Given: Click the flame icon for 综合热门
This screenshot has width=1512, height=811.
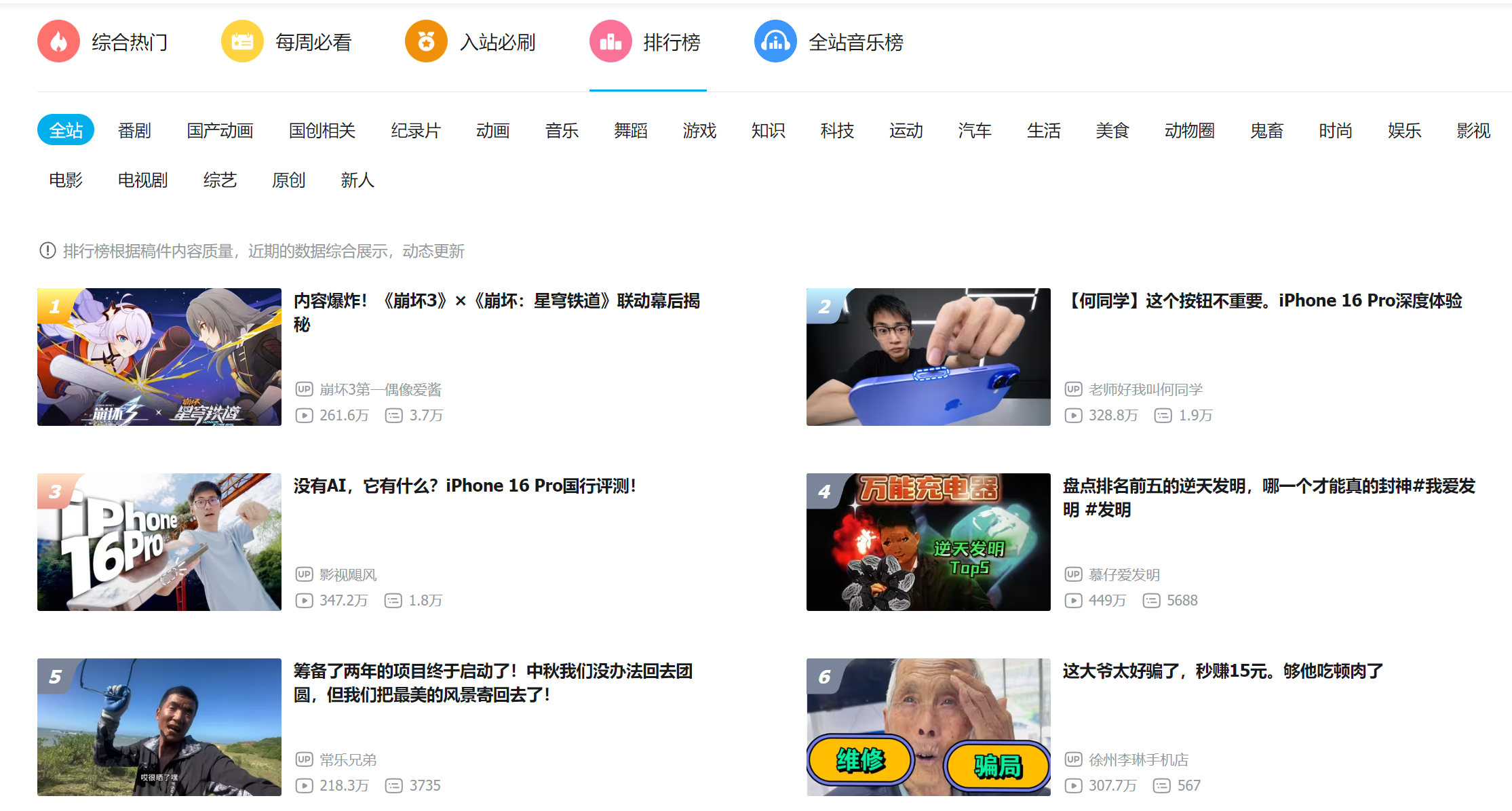Looking at the screenshot, I should [58, 42].
